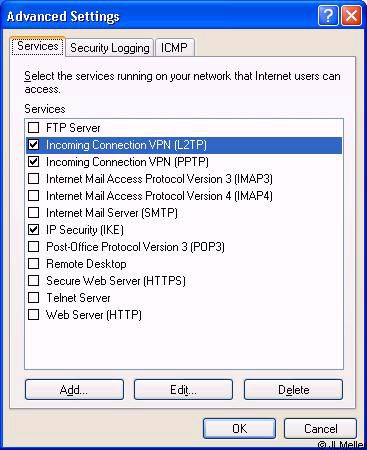Check the Post-Office Protocol Version 3 box
This screenshot has width=367, height=450.
(x=34, y=247)
